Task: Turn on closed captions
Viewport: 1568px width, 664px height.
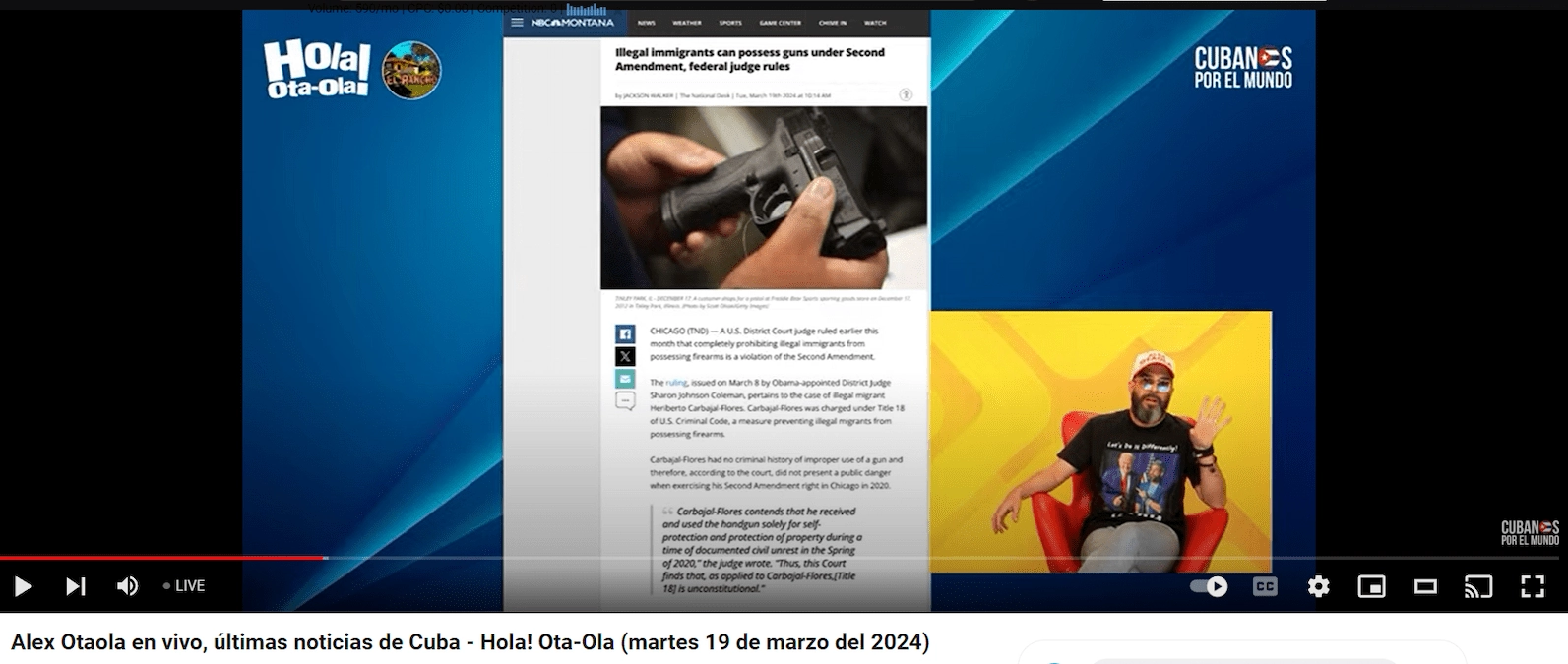Action: (1265, 586)
